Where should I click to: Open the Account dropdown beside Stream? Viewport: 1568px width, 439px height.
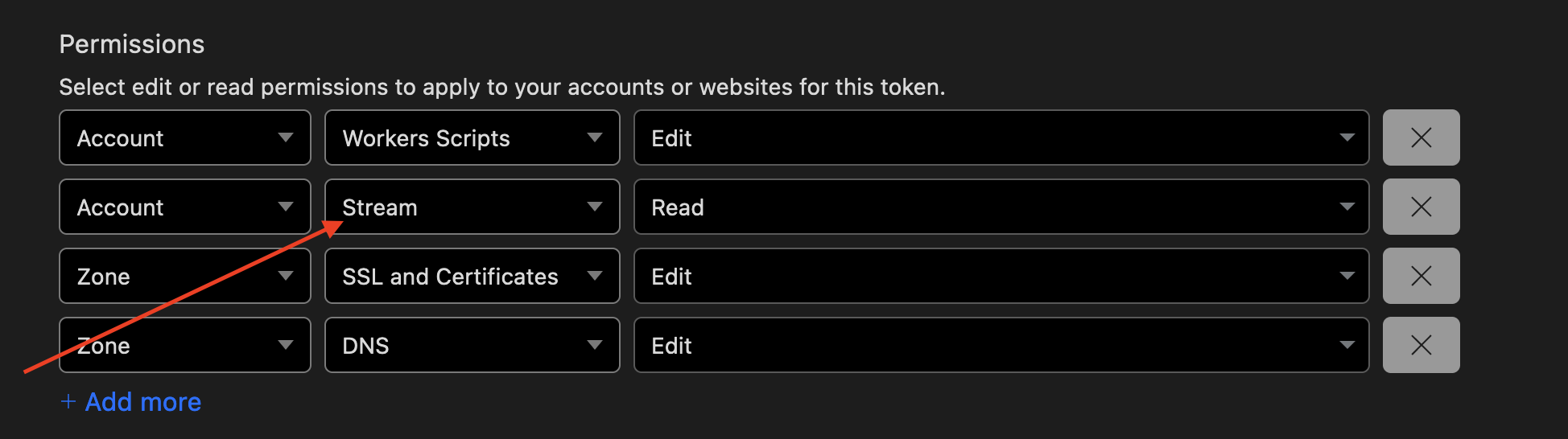click(x=184, y=207)
